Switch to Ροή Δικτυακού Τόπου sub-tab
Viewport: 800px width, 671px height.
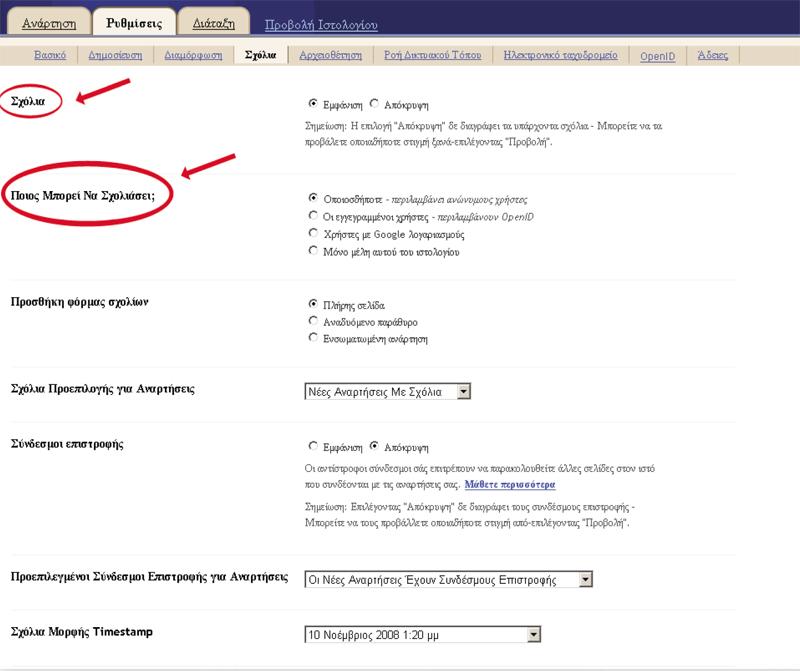pos(434,55)
